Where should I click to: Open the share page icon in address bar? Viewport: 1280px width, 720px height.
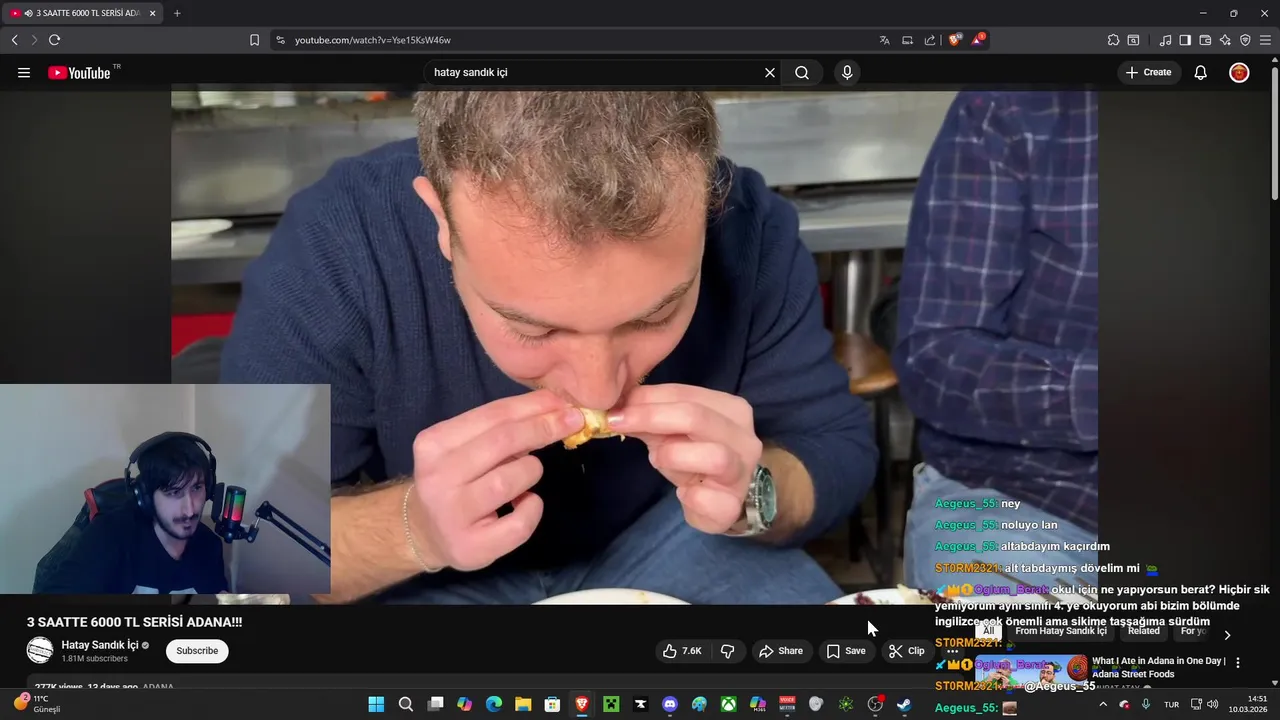coord(930,40)
